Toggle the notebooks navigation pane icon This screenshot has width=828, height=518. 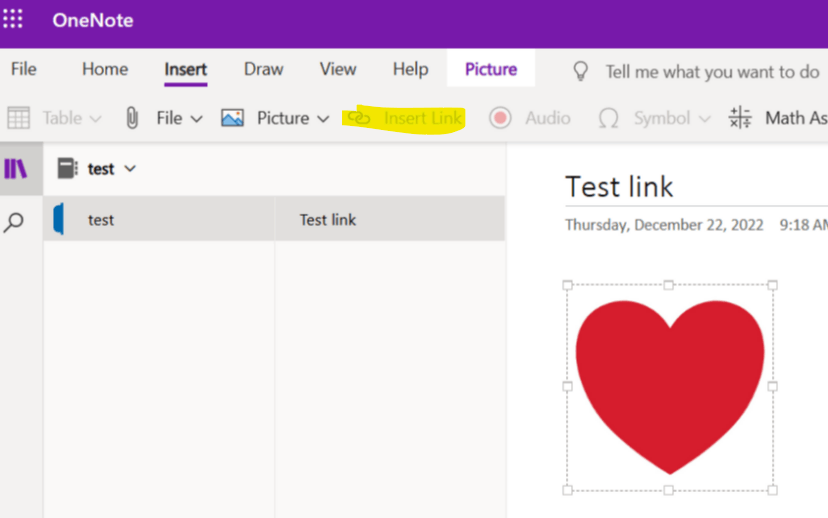click(x=15, y=169)
